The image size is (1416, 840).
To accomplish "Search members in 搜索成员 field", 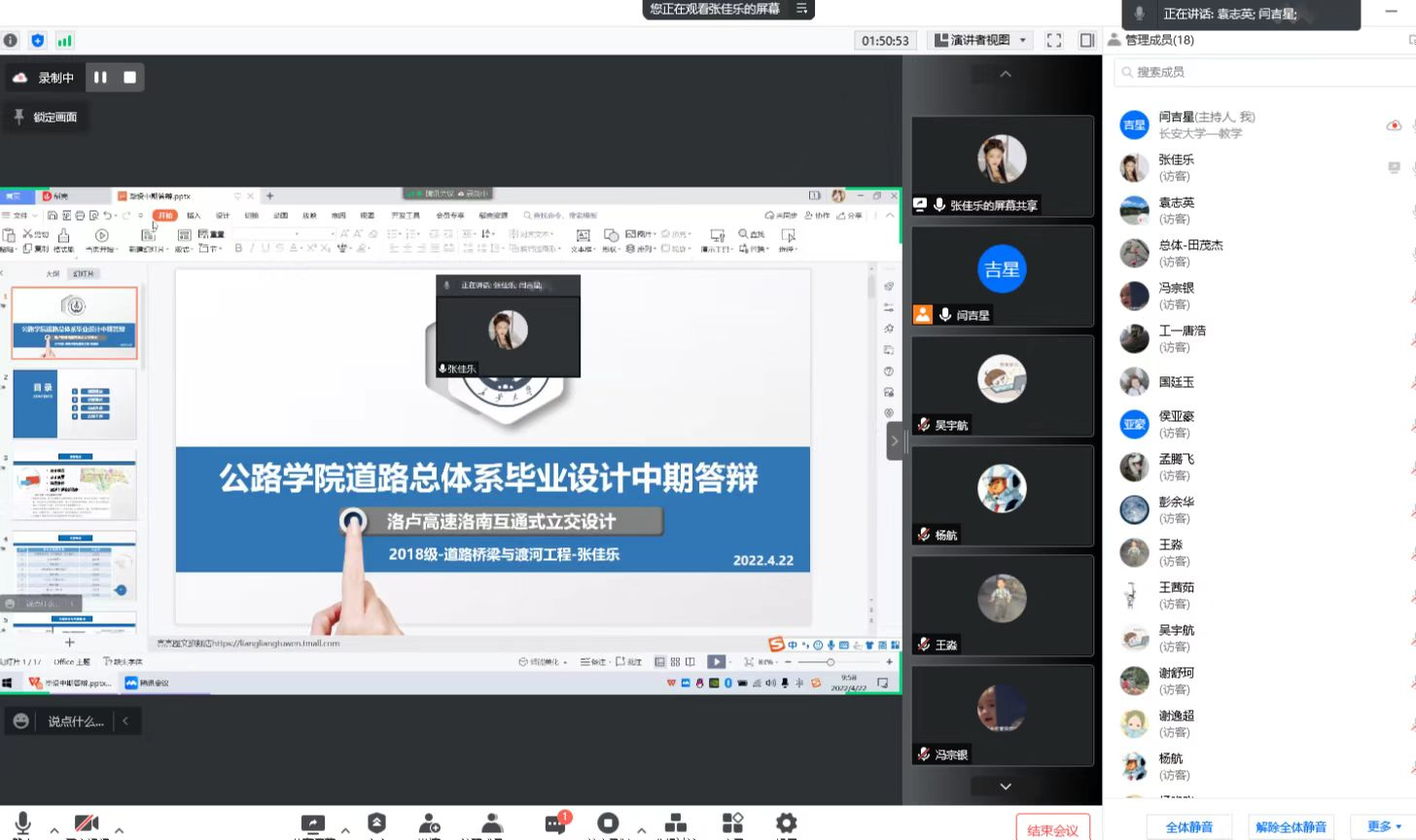I will pyautogui.click(x=1264, y=72).
